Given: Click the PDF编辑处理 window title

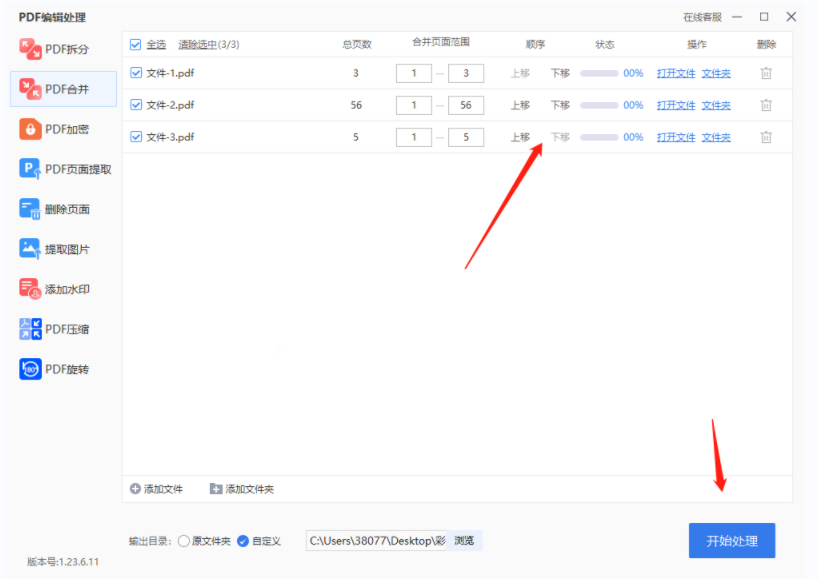Looking at the screenshot, I should [52, 17].
